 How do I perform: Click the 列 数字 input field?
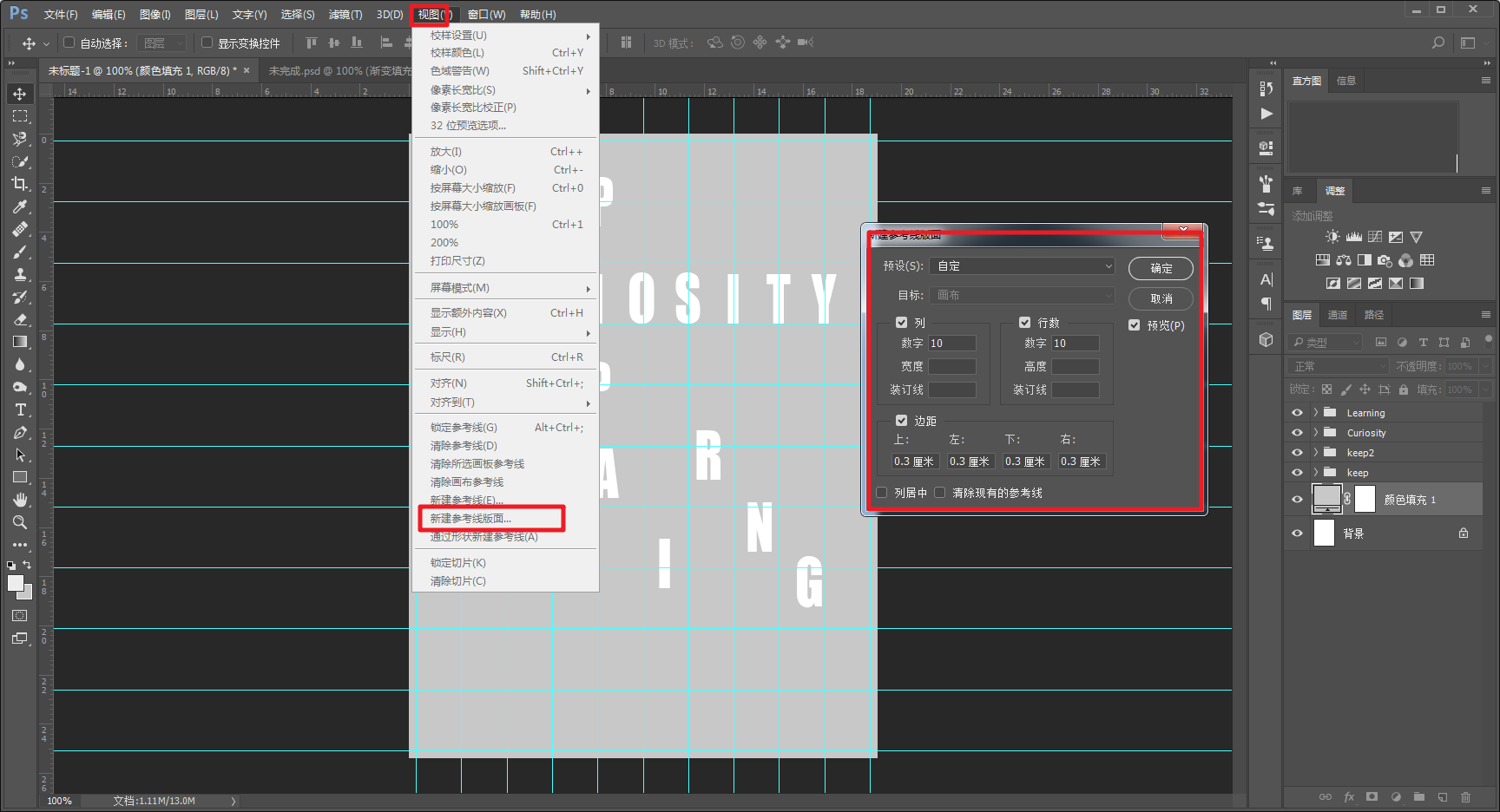click(x=952, y=344)
